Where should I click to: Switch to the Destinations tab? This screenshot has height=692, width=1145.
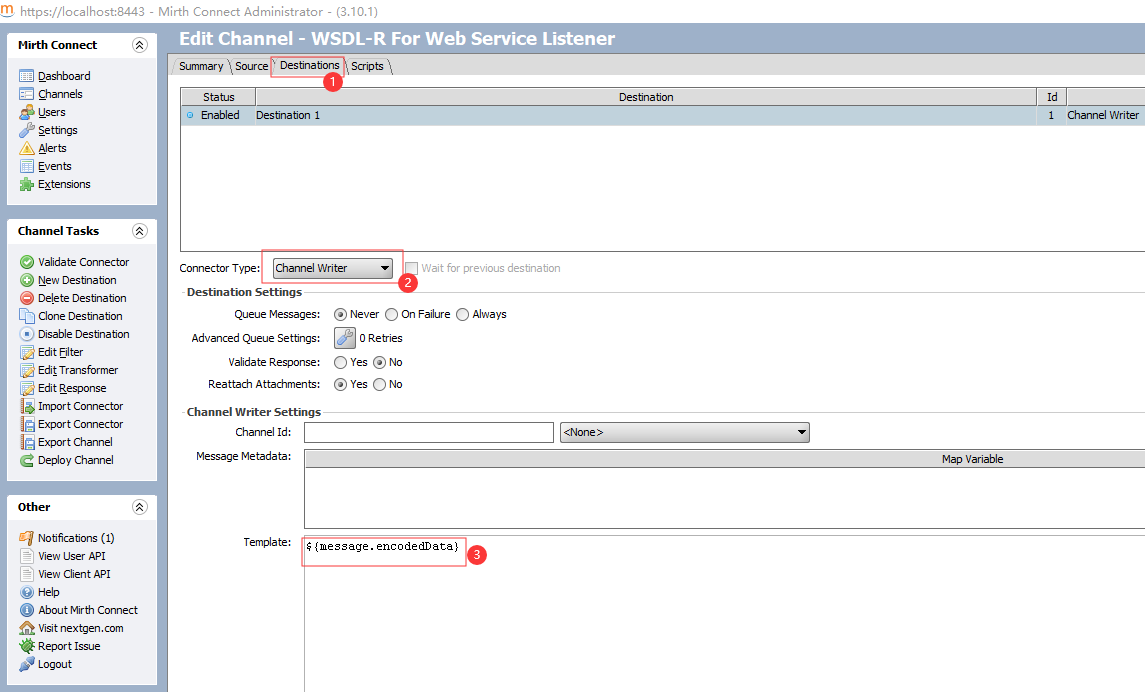[309, 66]
